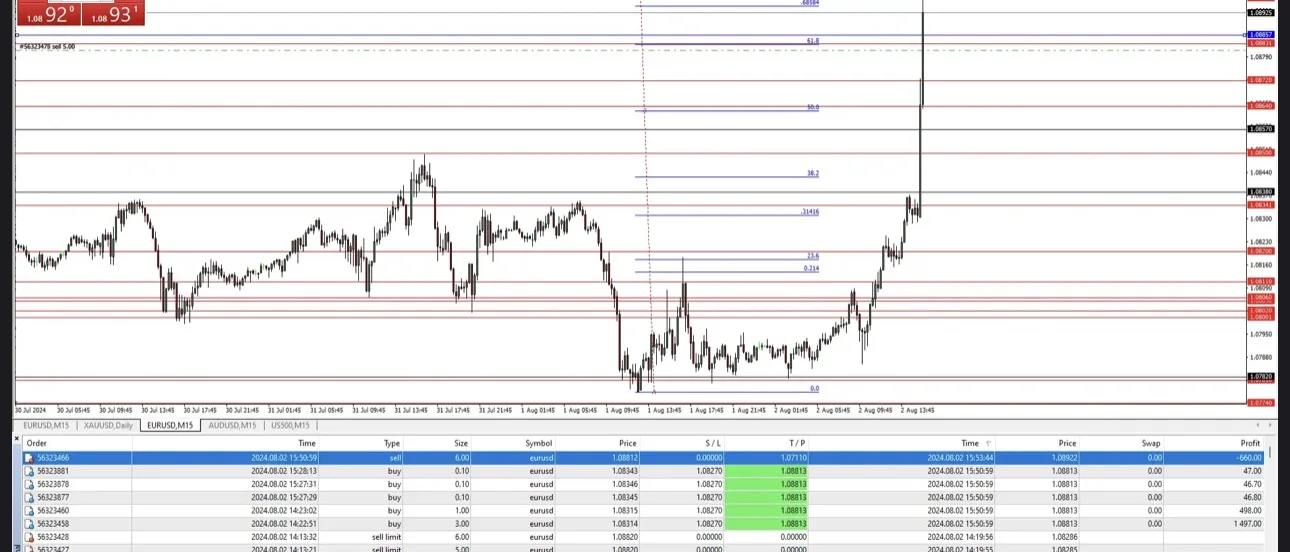This screenshot has width=1290, height=552.
Task: Sort by the Profit column header
Action: coord(1250,443)
